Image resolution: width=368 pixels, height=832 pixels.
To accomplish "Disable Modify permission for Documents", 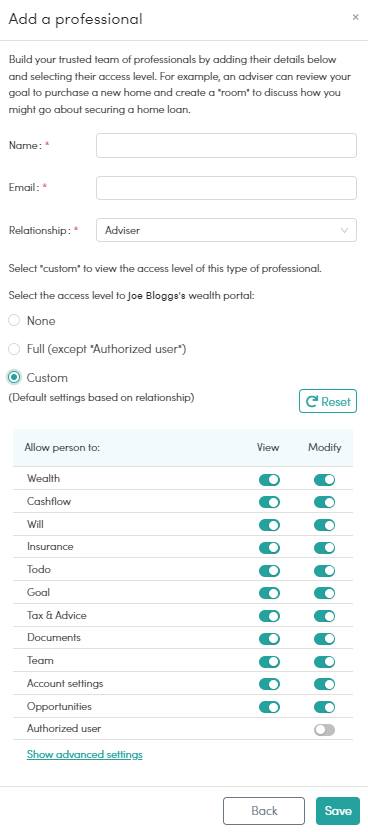I will [x=325, y=639].
